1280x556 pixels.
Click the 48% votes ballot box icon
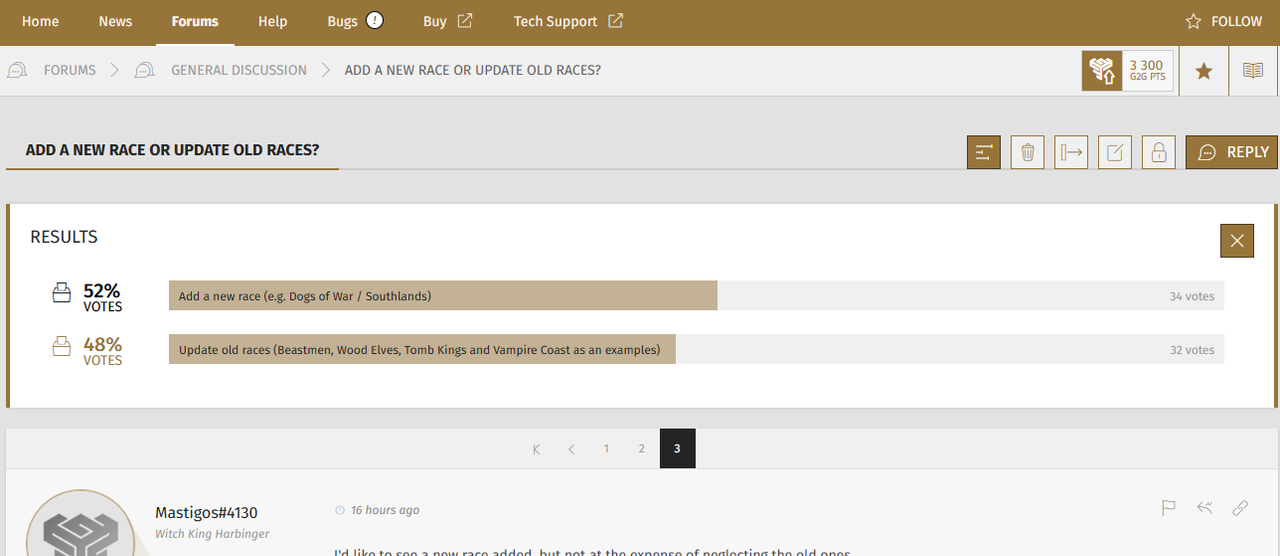[x=62, y=346]
